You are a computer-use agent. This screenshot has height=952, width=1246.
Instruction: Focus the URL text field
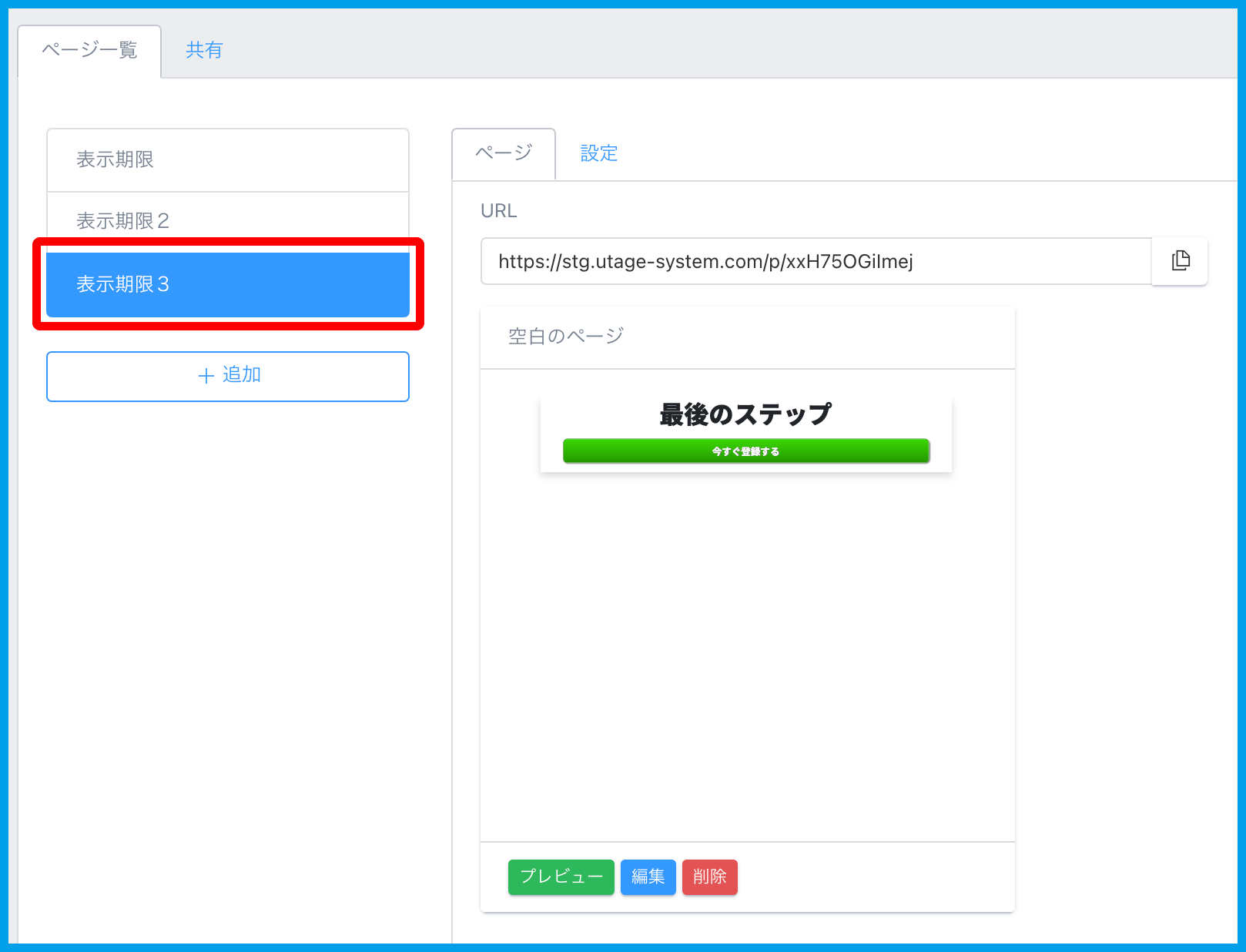[815, 262]
